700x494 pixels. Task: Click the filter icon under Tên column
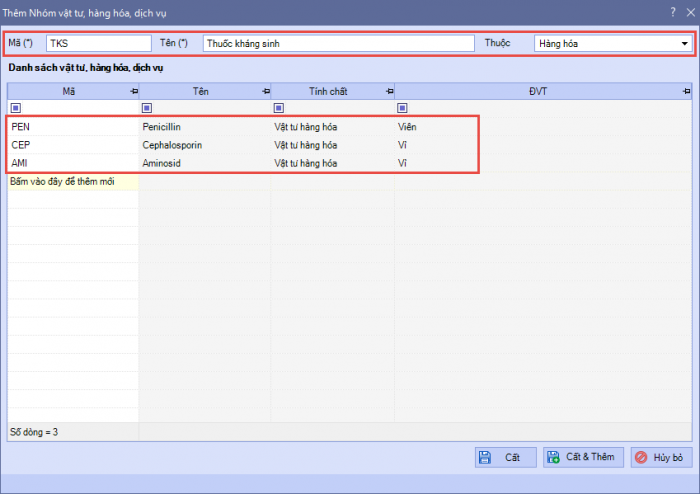[146, 108]
